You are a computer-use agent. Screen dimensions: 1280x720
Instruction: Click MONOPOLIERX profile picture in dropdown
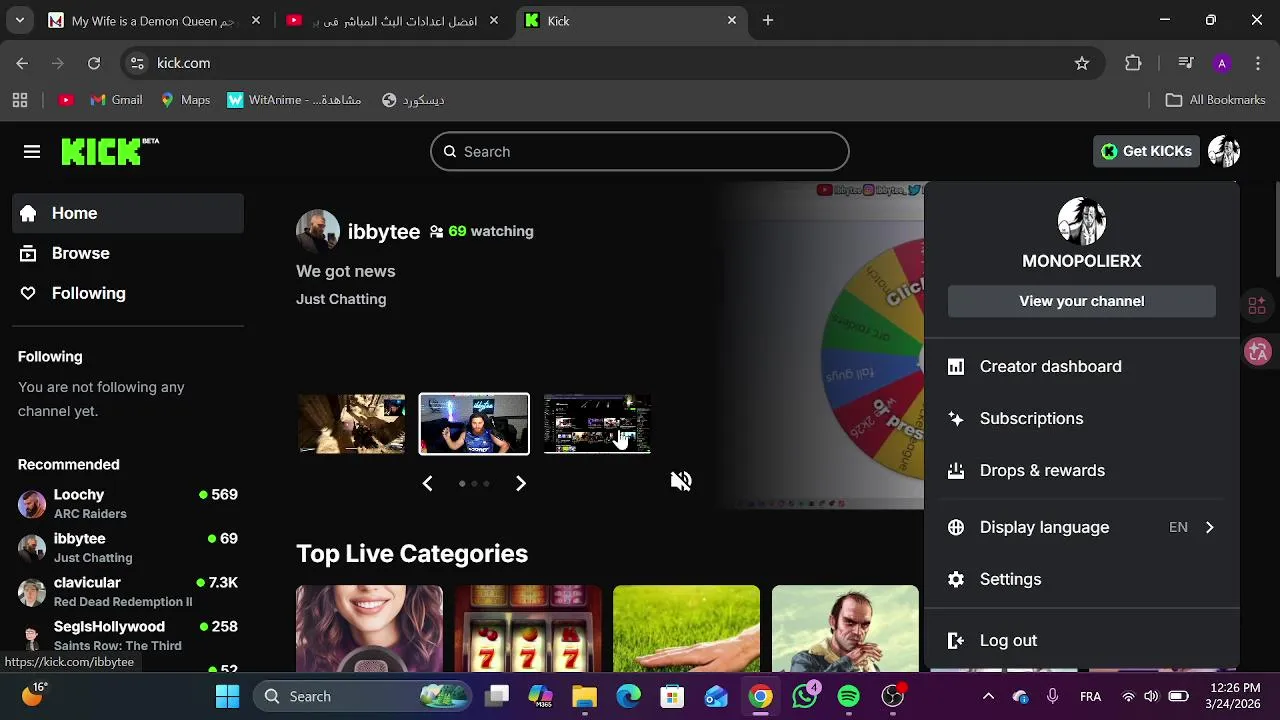click(x=1082, y=221)
